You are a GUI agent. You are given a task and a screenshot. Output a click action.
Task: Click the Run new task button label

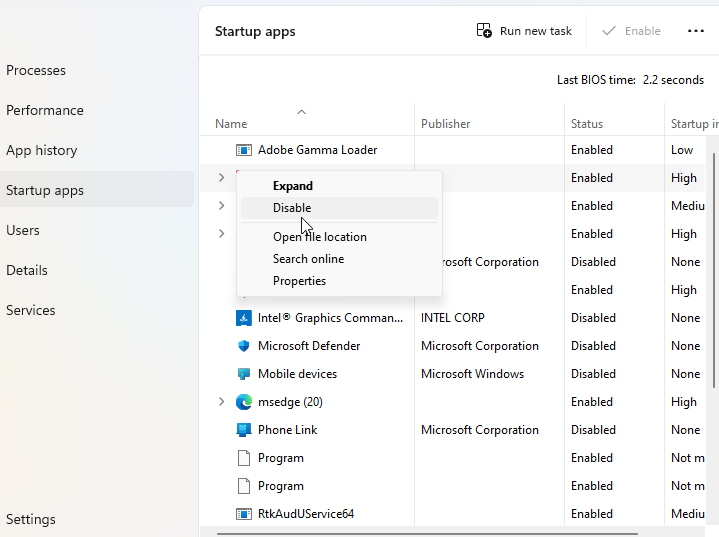coord(536,31)
